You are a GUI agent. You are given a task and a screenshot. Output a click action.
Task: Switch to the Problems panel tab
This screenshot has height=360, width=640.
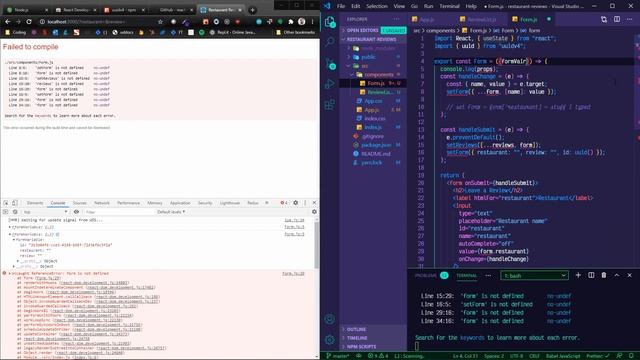point(425,276)
